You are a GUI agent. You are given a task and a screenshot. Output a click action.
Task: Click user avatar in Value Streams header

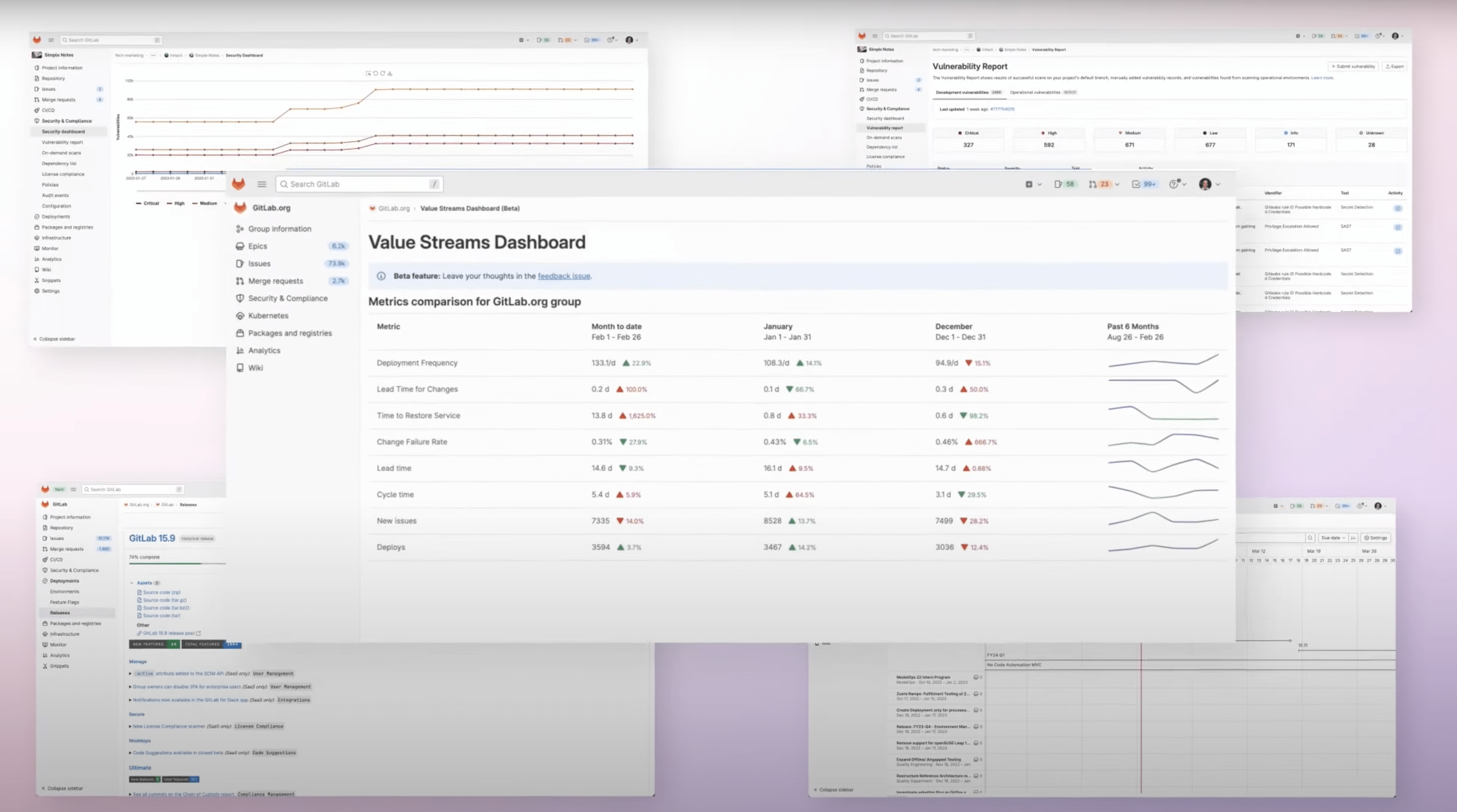pos(1205,184)
